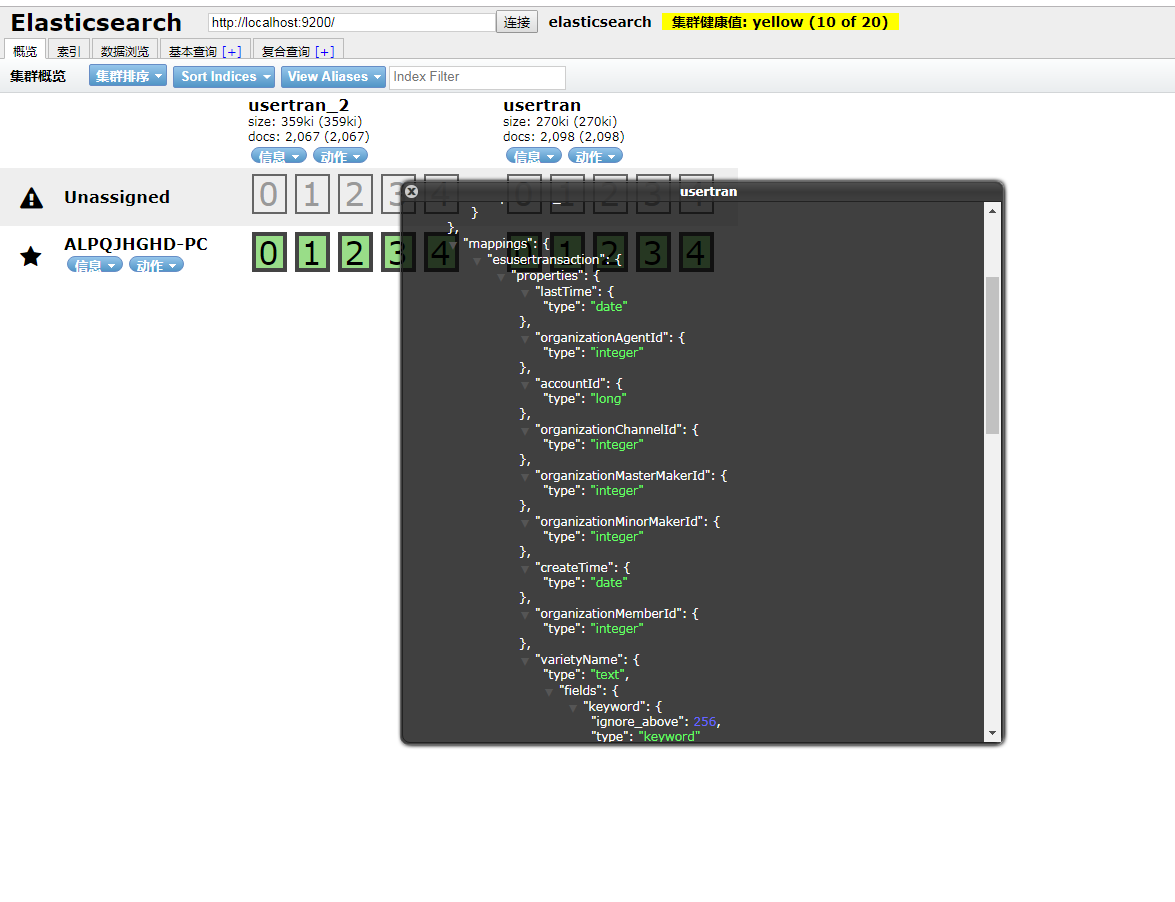Switch to the 概览 tab
This screenshot has width=1175, height=902.
(25, 50)
